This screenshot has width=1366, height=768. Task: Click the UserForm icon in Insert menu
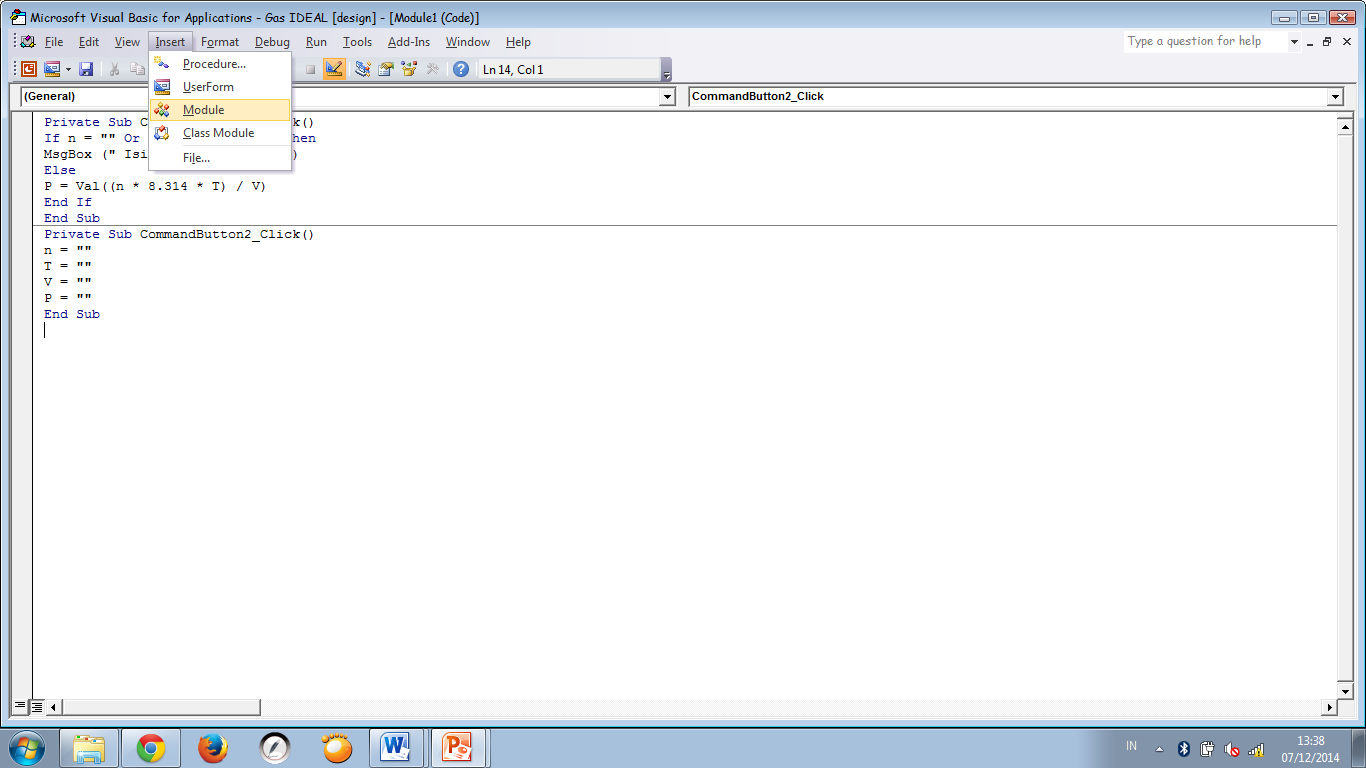pyautogui.click(x=162, y=87)
